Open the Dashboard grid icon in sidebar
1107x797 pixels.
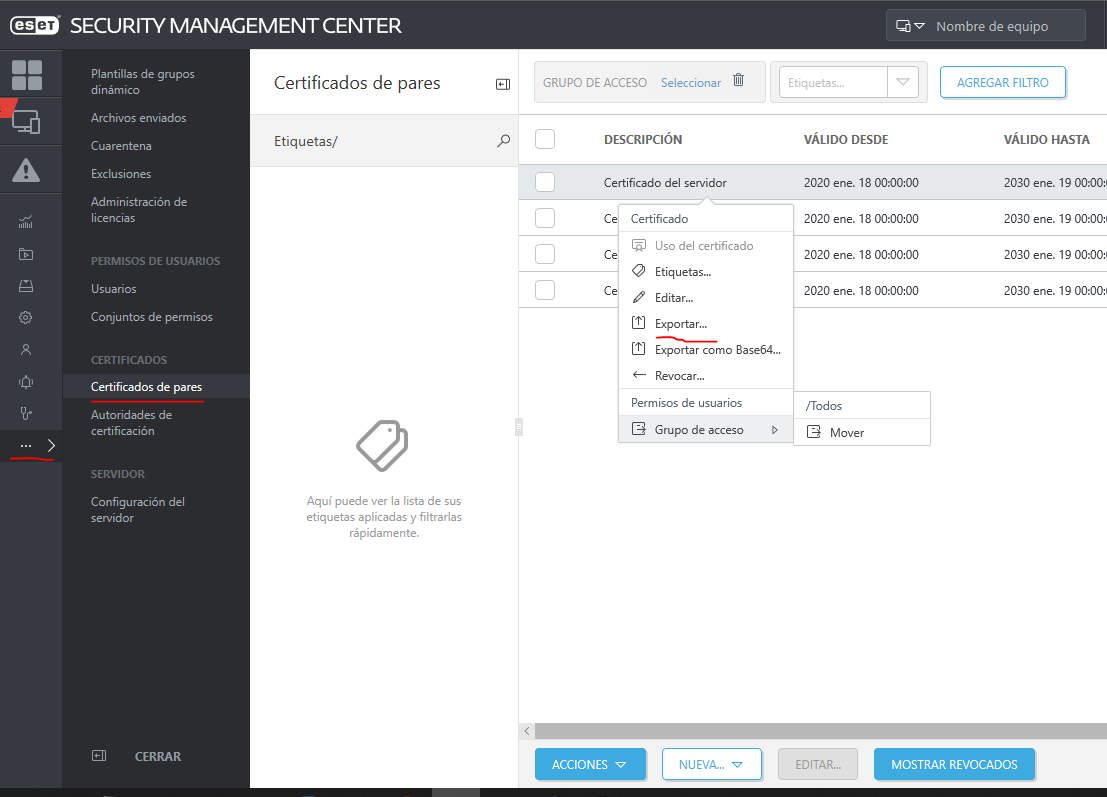pyautogui.click(x=27, y=75)
